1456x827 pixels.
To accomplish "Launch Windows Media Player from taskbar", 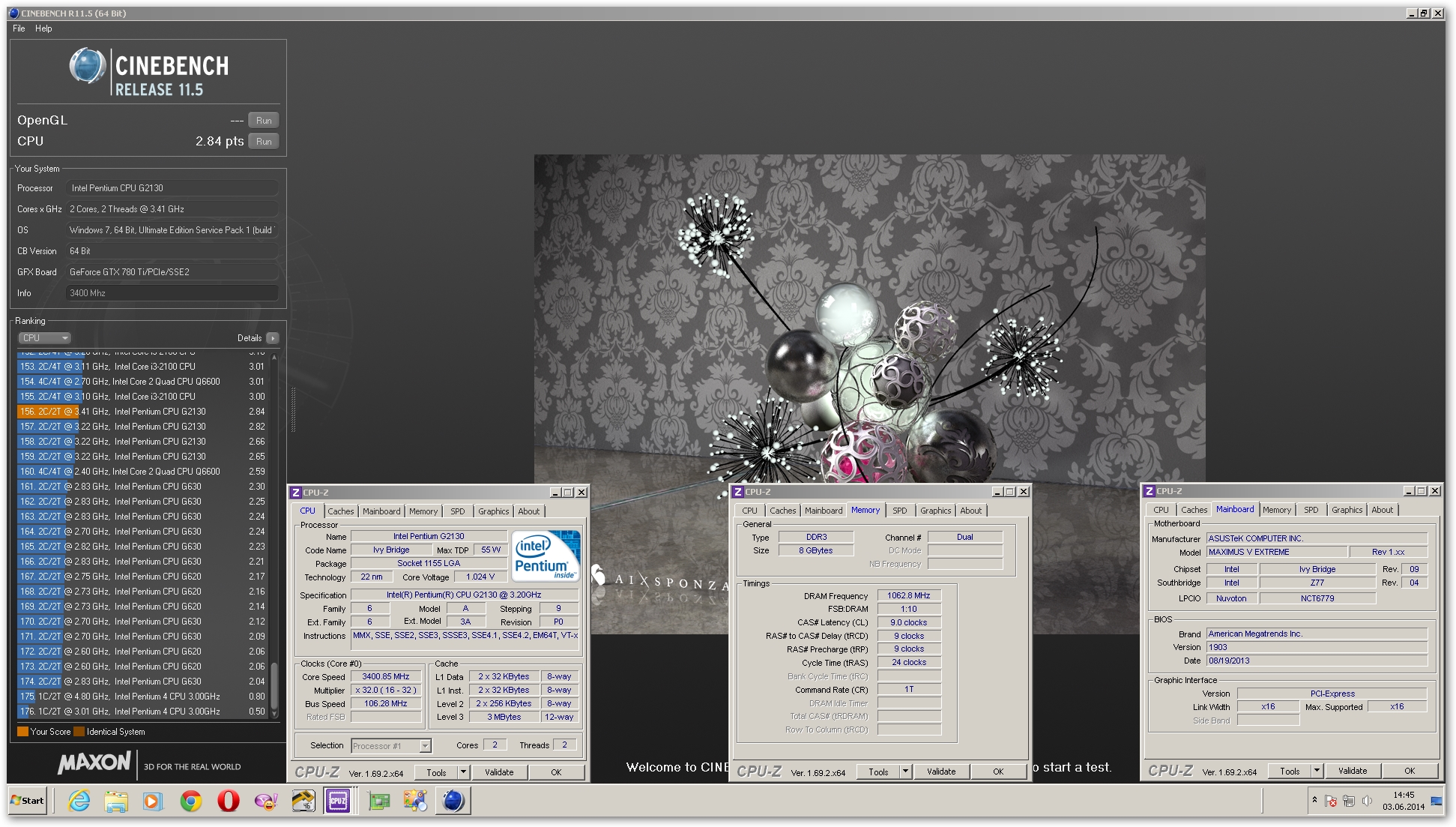I will click(x=152, y=801).
